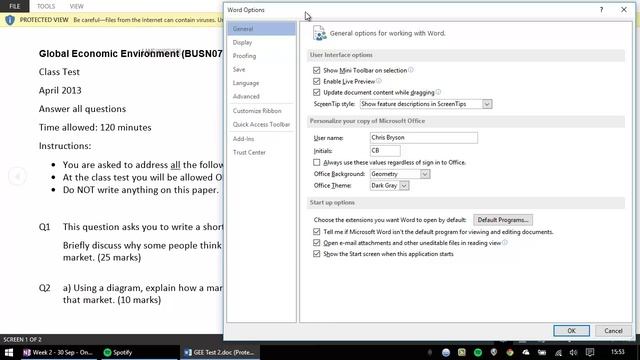Open Quick Access Toolbar category
The image size is (640, 360).
(261, 124)
